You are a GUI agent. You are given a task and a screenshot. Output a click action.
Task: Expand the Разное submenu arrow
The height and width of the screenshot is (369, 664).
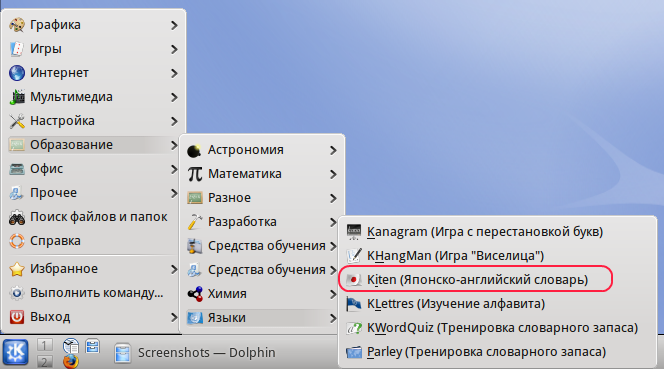[x=333, y=198]
